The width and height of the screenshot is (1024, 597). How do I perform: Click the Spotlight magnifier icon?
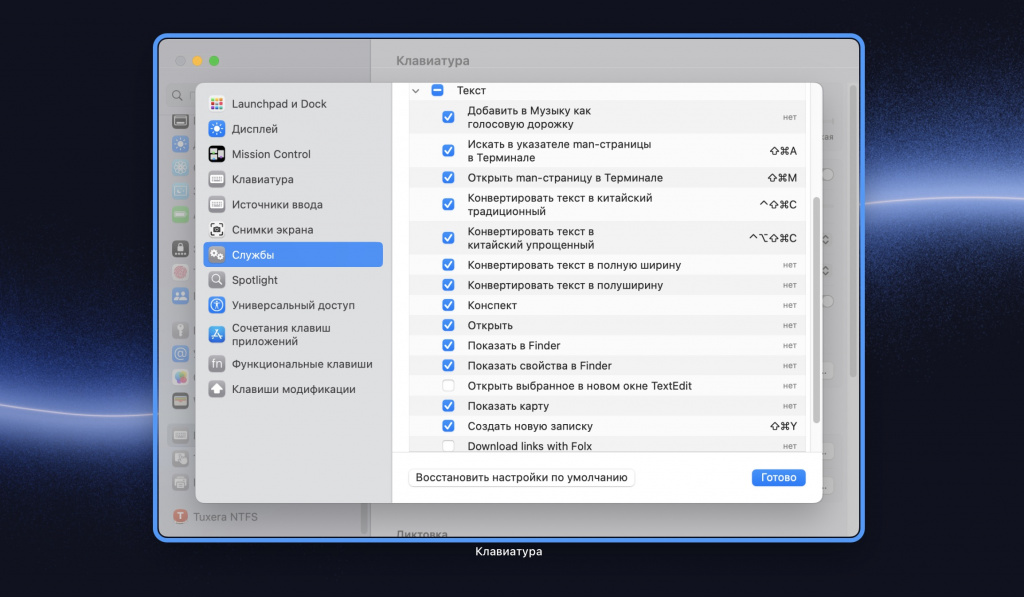tap(216, 280)
